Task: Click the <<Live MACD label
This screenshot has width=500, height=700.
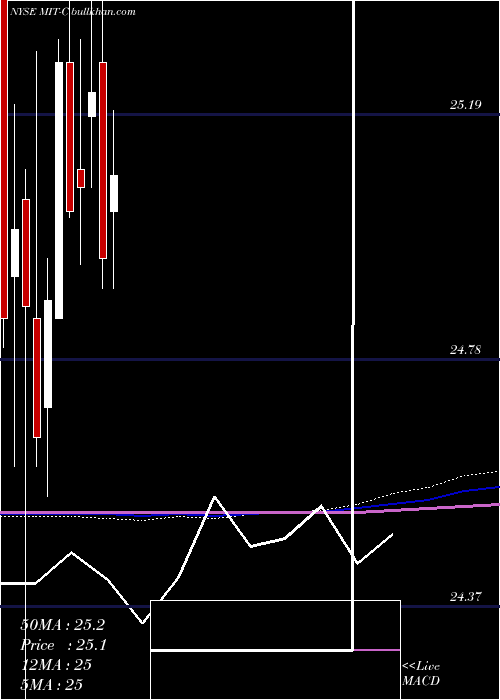Action: click(421, 673)
